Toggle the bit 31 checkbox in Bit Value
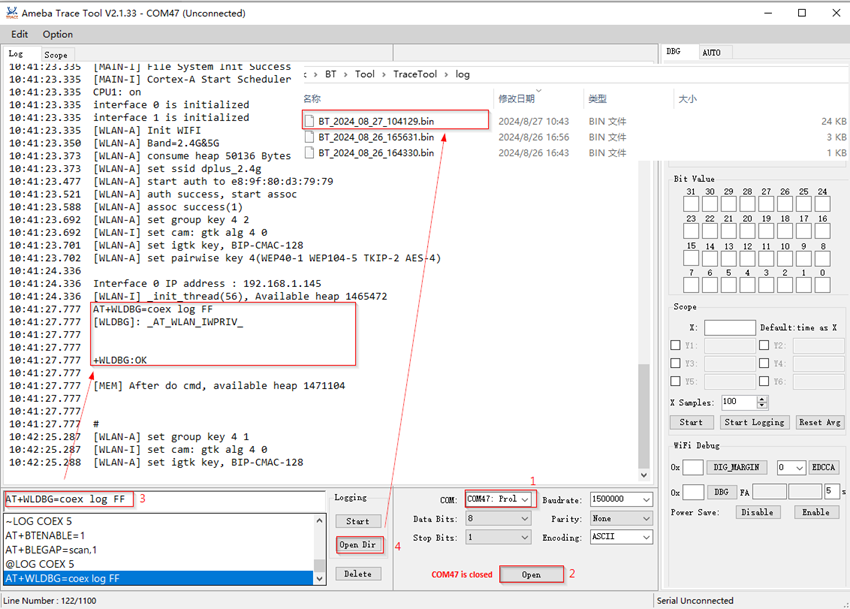 pyautogui.click(x=690, y=204)
